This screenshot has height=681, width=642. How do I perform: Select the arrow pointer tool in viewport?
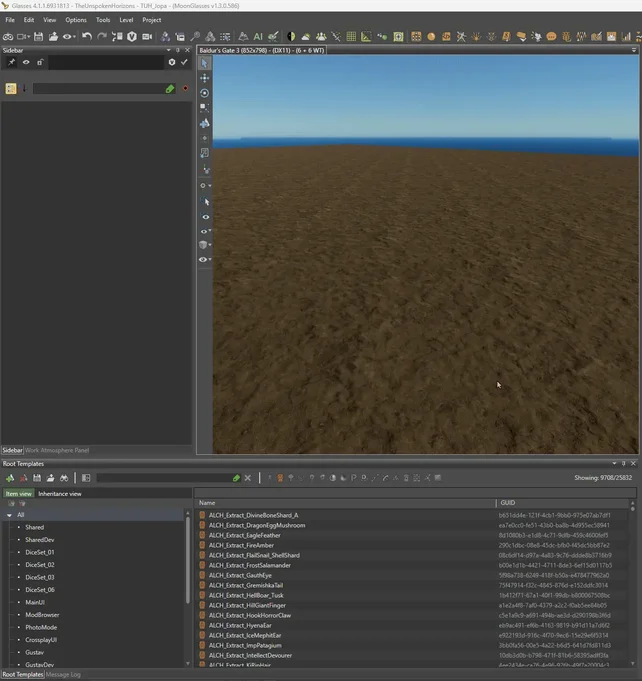tap(205, 63)
